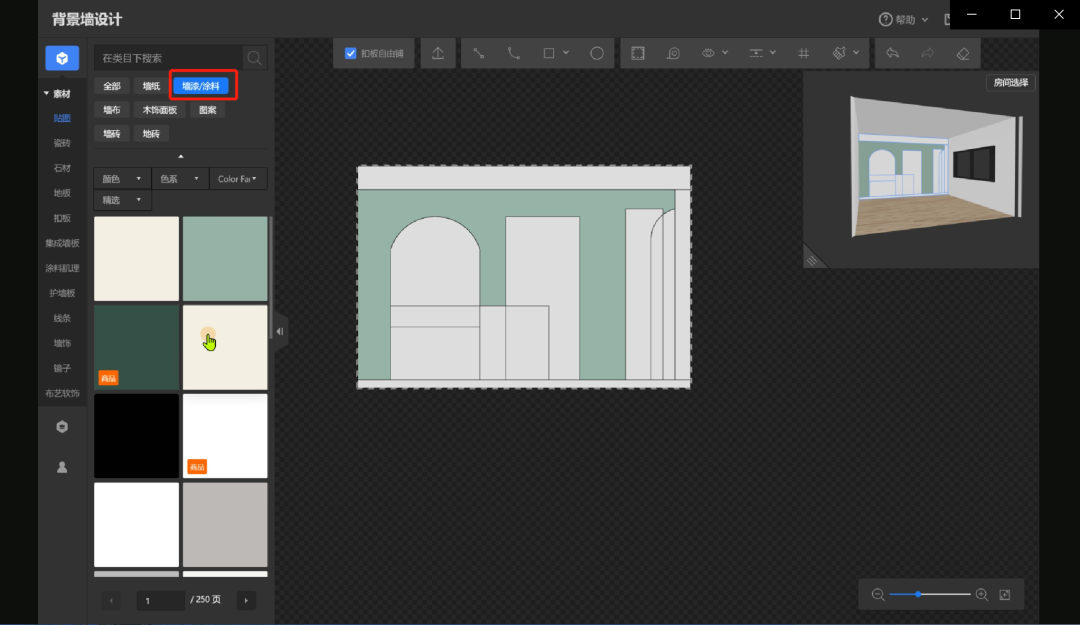The height and width of the screenshot is (625, 1080).
Task: Select the 木饰面板 category tag
Action: coord(160,110)
